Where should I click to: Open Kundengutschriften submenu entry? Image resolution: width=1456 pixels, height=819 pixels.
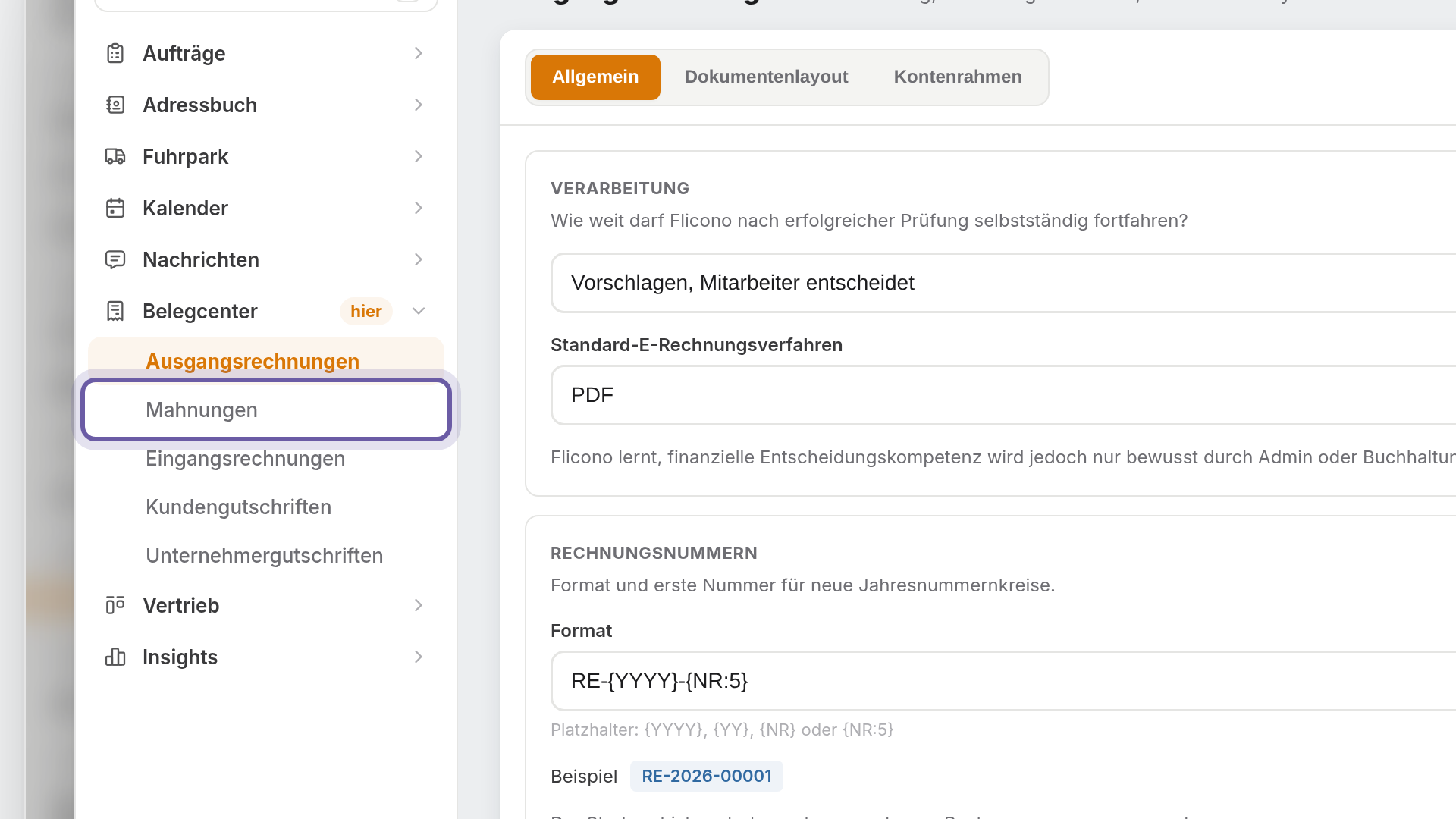click(x=266, y=507)
